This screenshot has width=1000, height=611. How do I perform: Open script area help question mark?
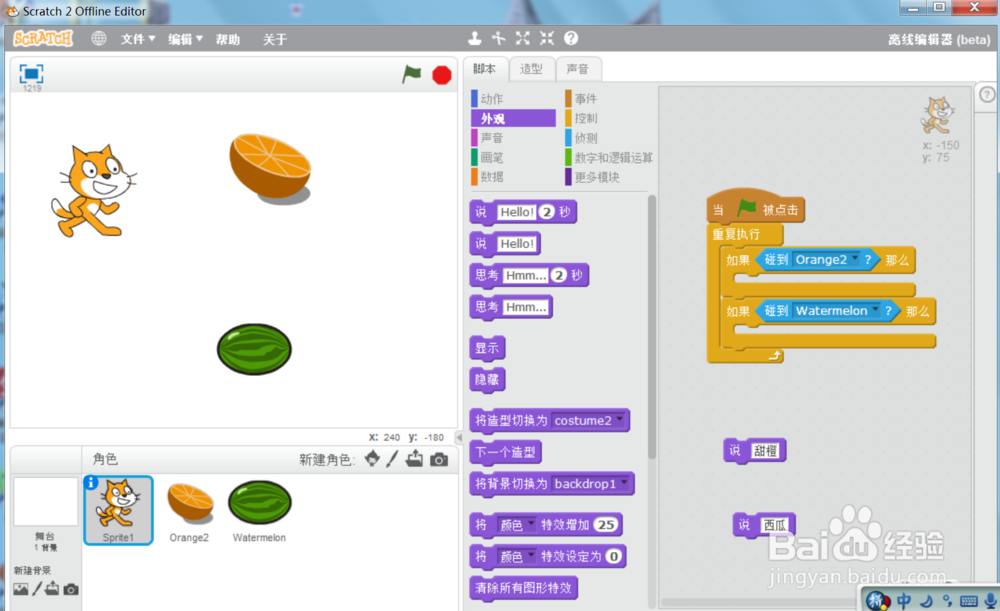[987, 95]
